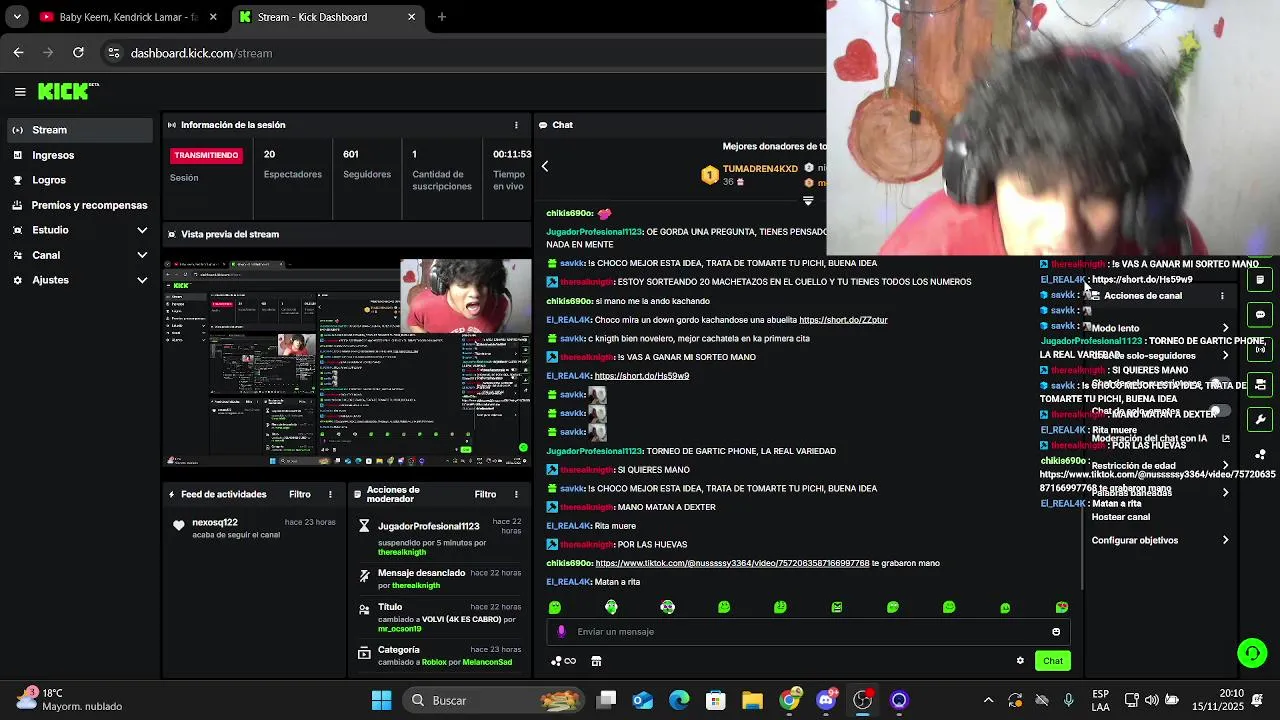Go back with the chat left arrow

tap(545, 166)
